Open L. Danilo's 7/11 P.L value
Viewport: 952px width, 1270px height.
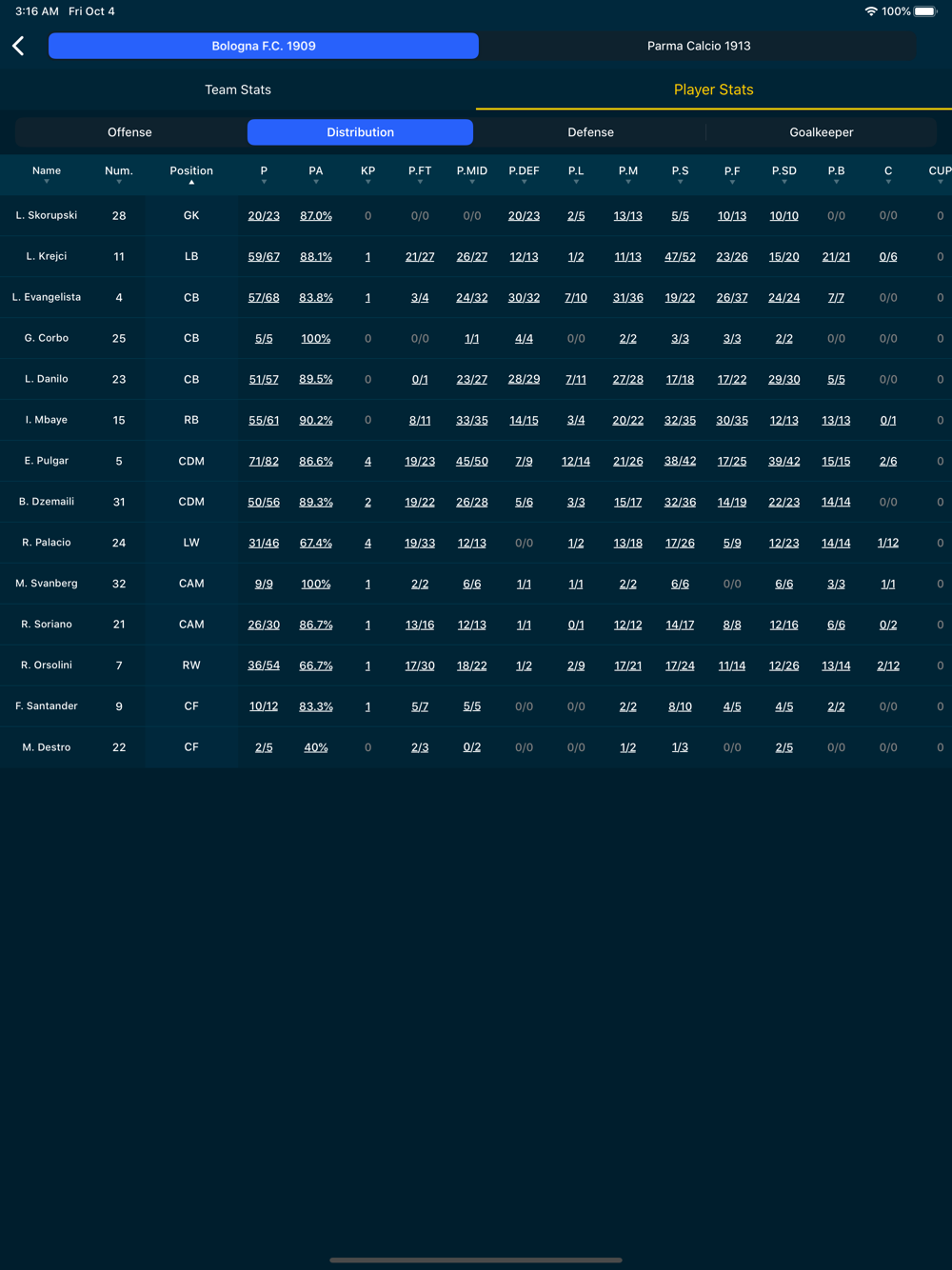(576, 379)
